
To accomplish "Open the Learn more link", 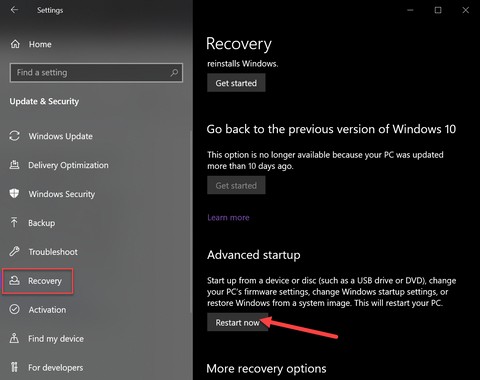I will 228,218.
